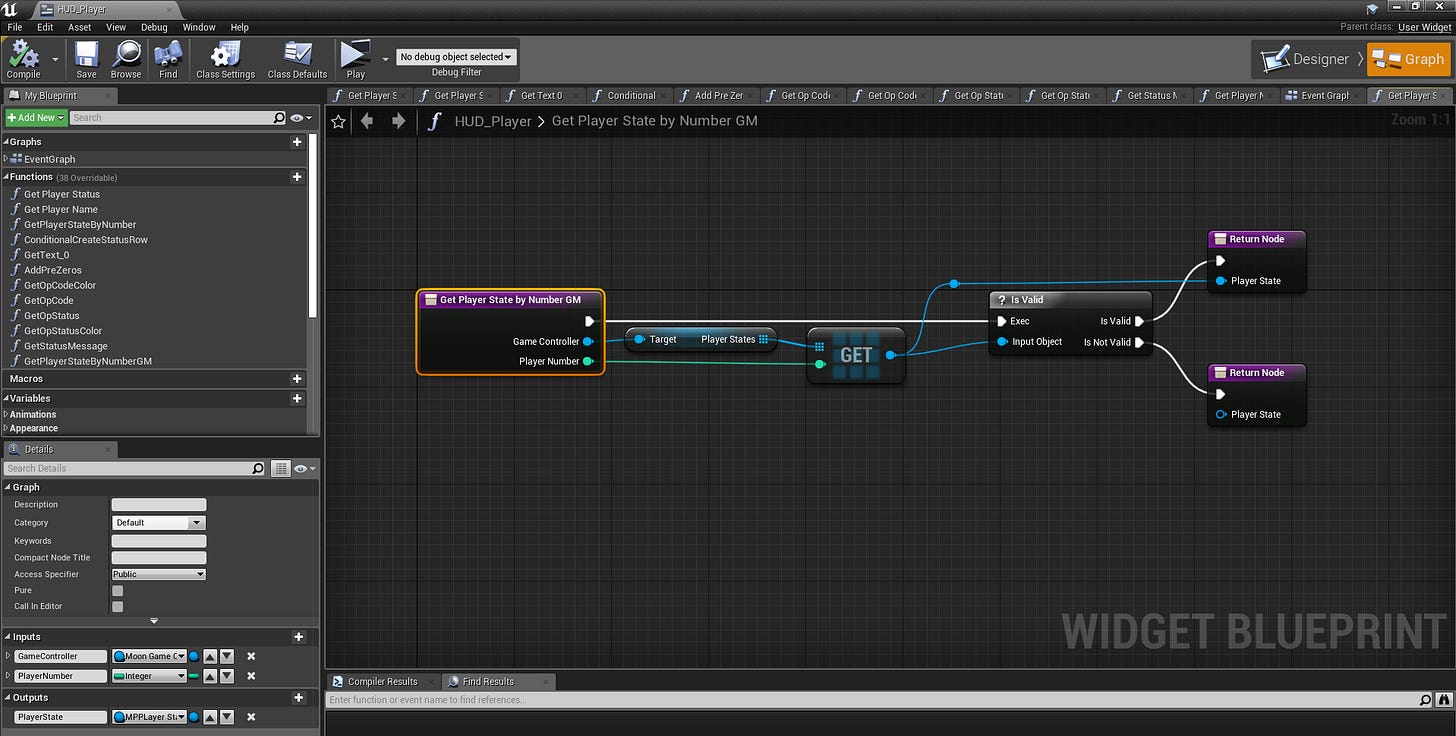Bookmark graph with the star icon
The image size is (1456, 736).
[x=338, y=121]
